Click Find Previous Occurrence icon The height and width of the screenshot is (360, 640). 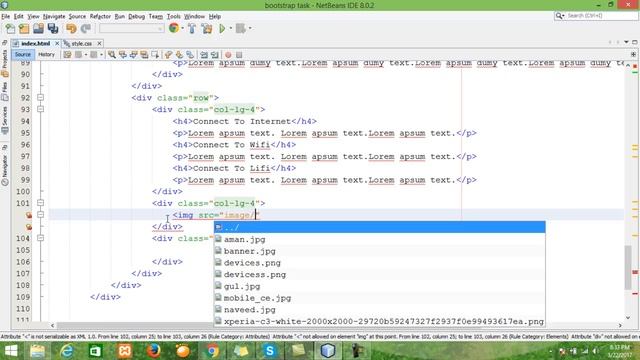click(122, 55)
